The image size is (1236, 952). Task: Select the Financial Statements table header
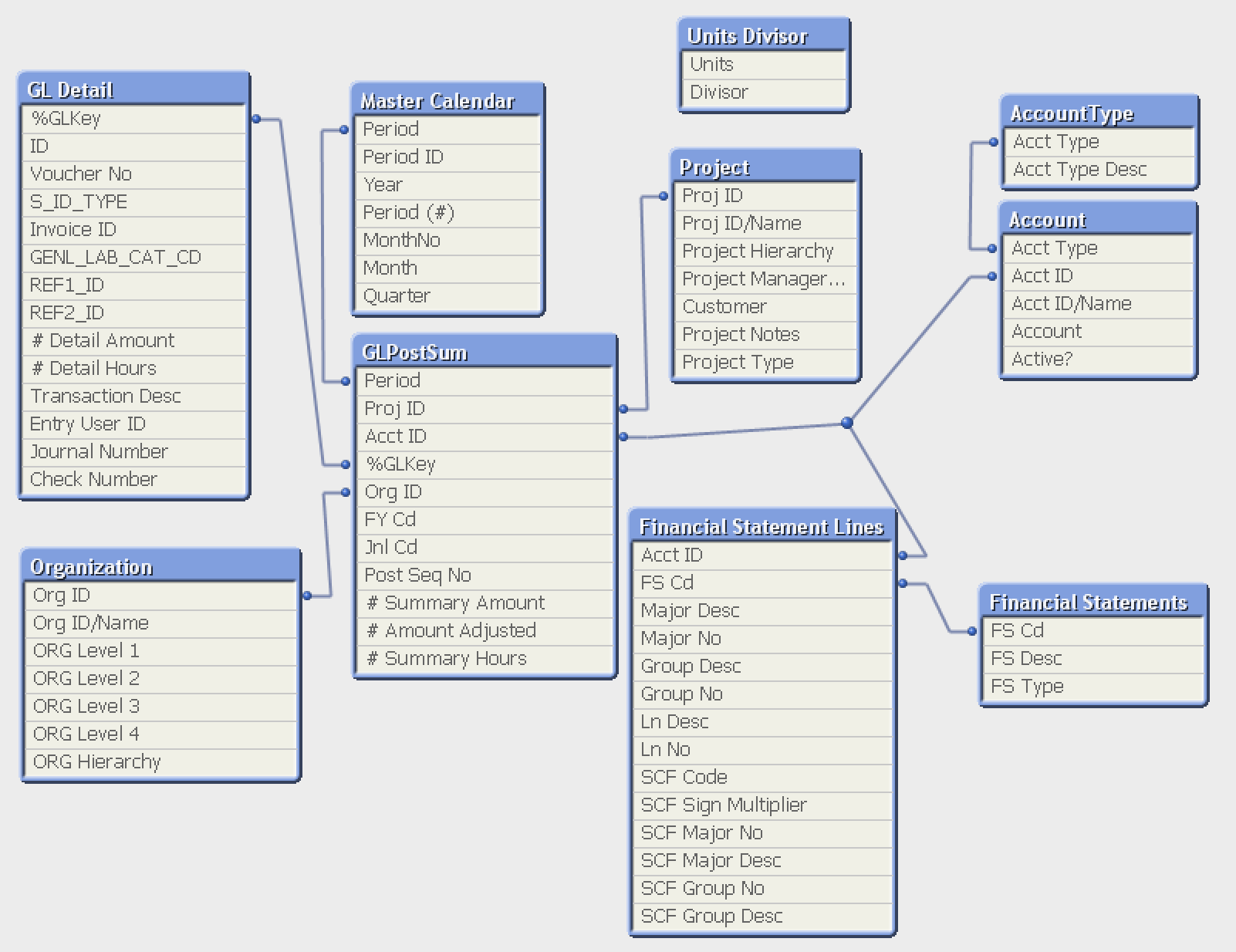(x=1093, y=602)
